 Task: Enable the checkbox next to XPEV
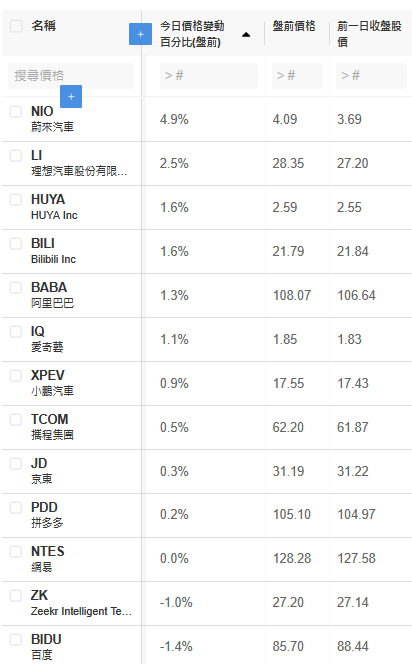16,376
